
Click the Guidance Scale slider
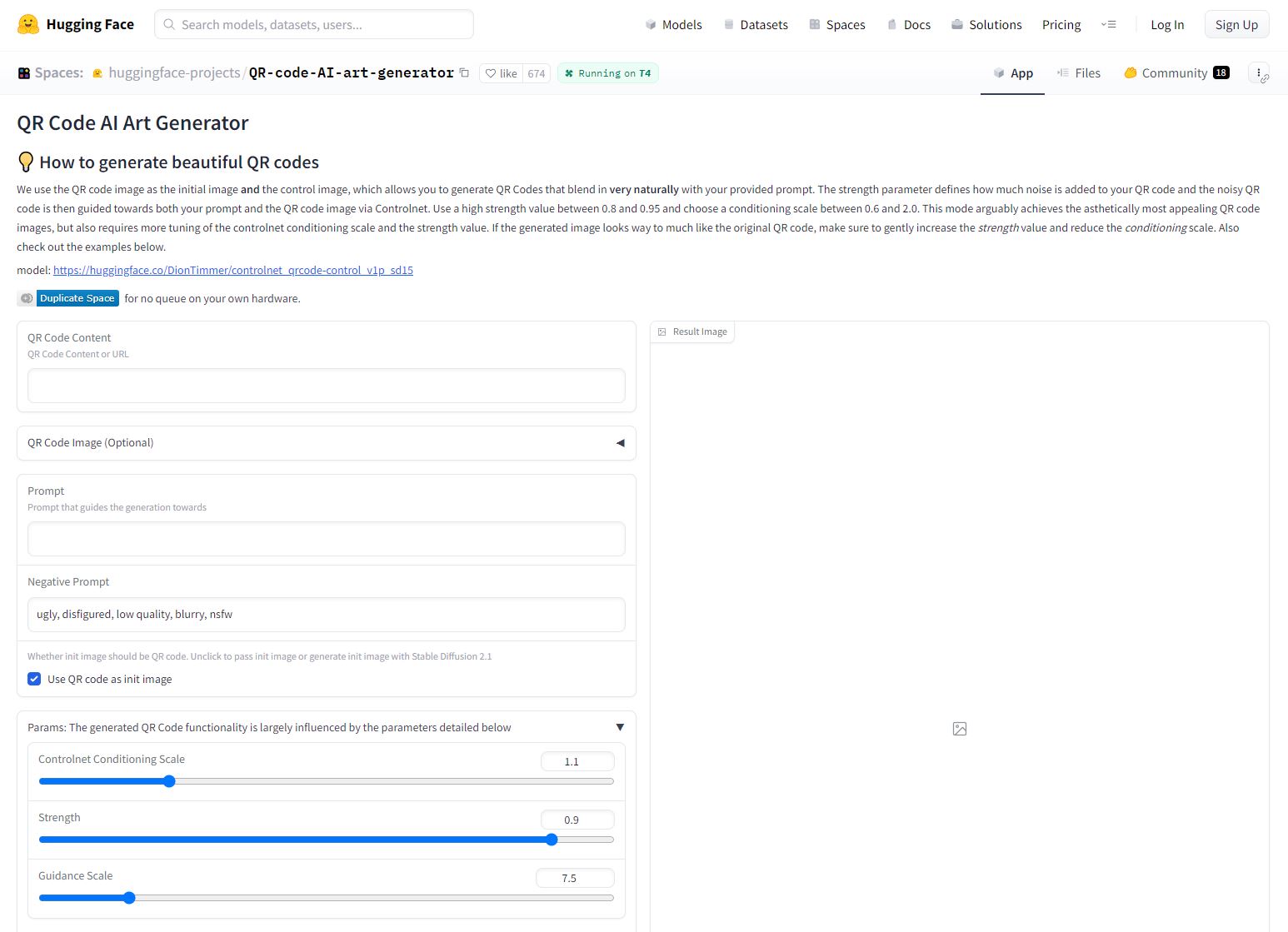327,898
